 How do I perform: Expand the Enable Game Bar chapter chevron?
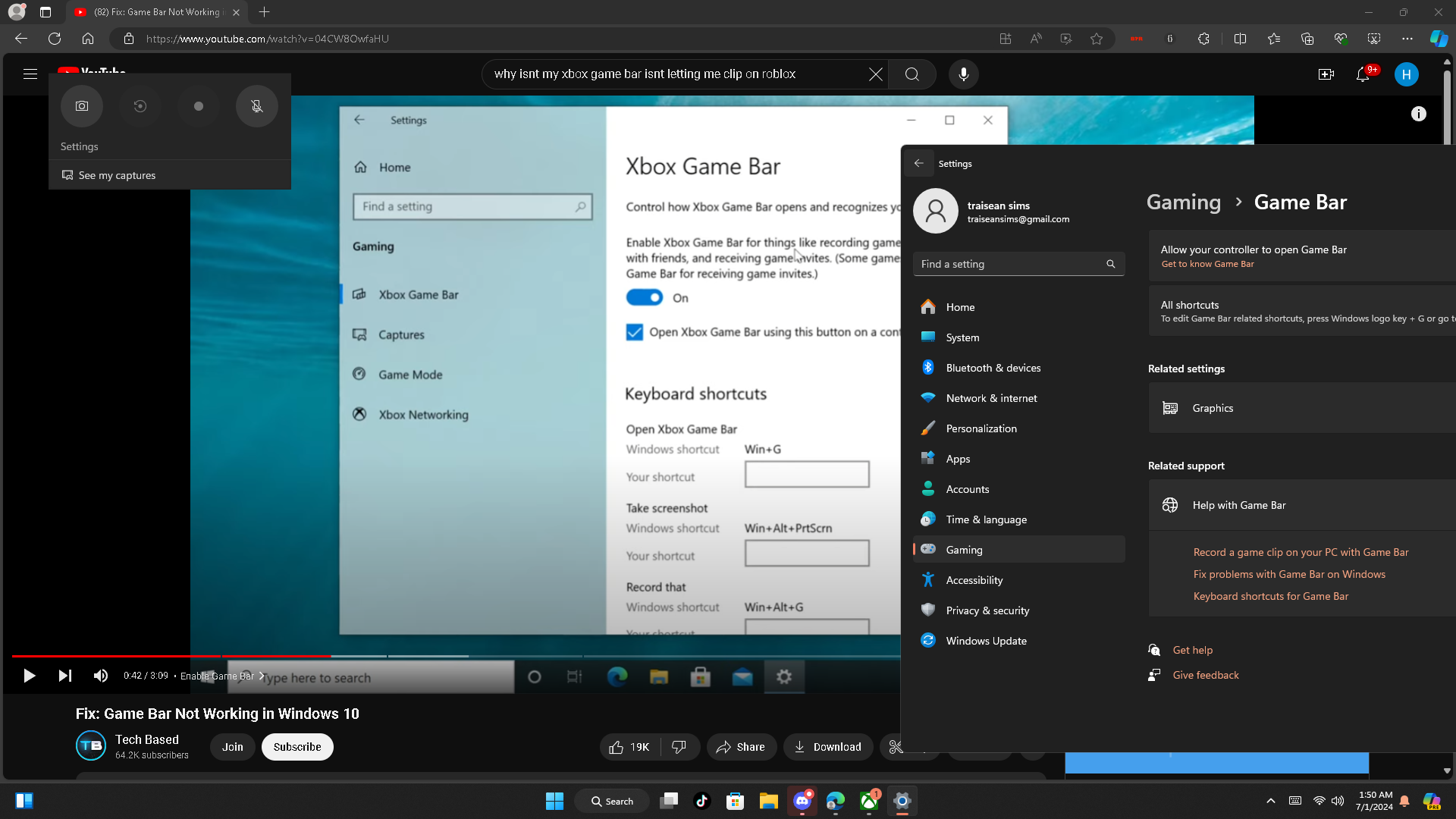tap(262, 676)
